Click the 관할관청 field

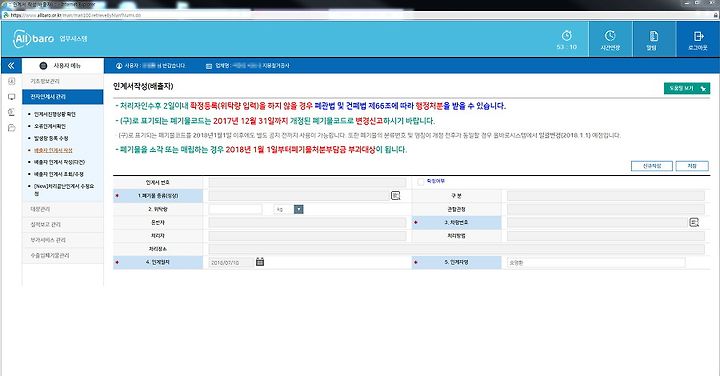click(606, 209)
